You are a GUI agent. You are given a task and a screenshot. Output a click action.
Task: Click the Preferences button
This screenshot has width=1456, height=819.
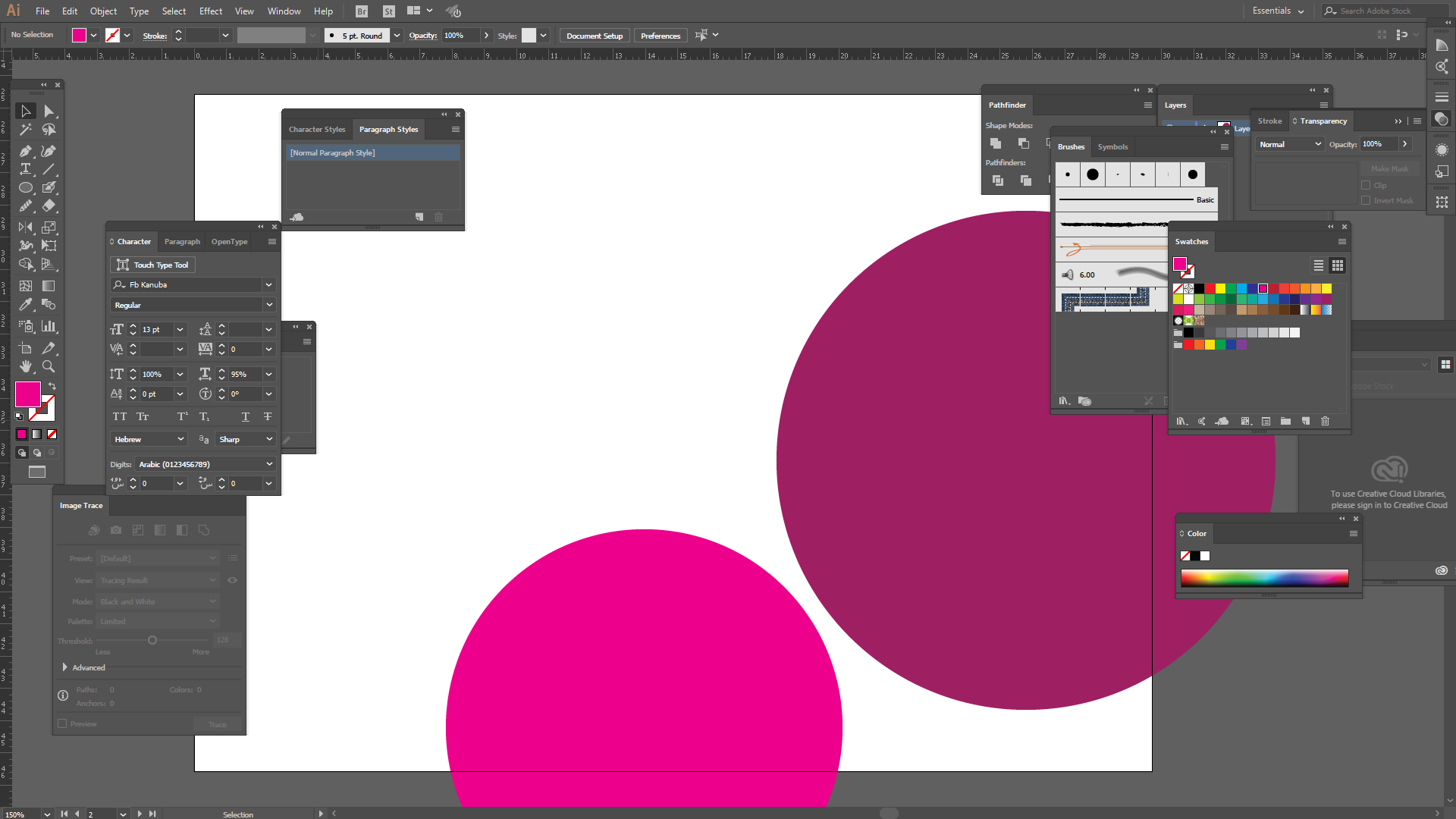click(x=660, y=36)
